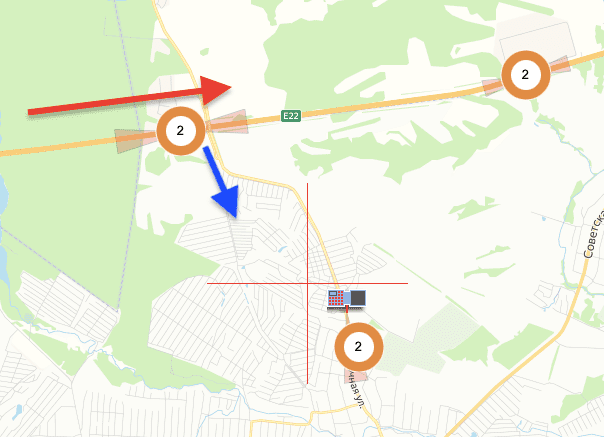Viewport: 604px width, 437px height.
Task: Click the pink sector right of top-right cluster
Action: coord(559,65)
